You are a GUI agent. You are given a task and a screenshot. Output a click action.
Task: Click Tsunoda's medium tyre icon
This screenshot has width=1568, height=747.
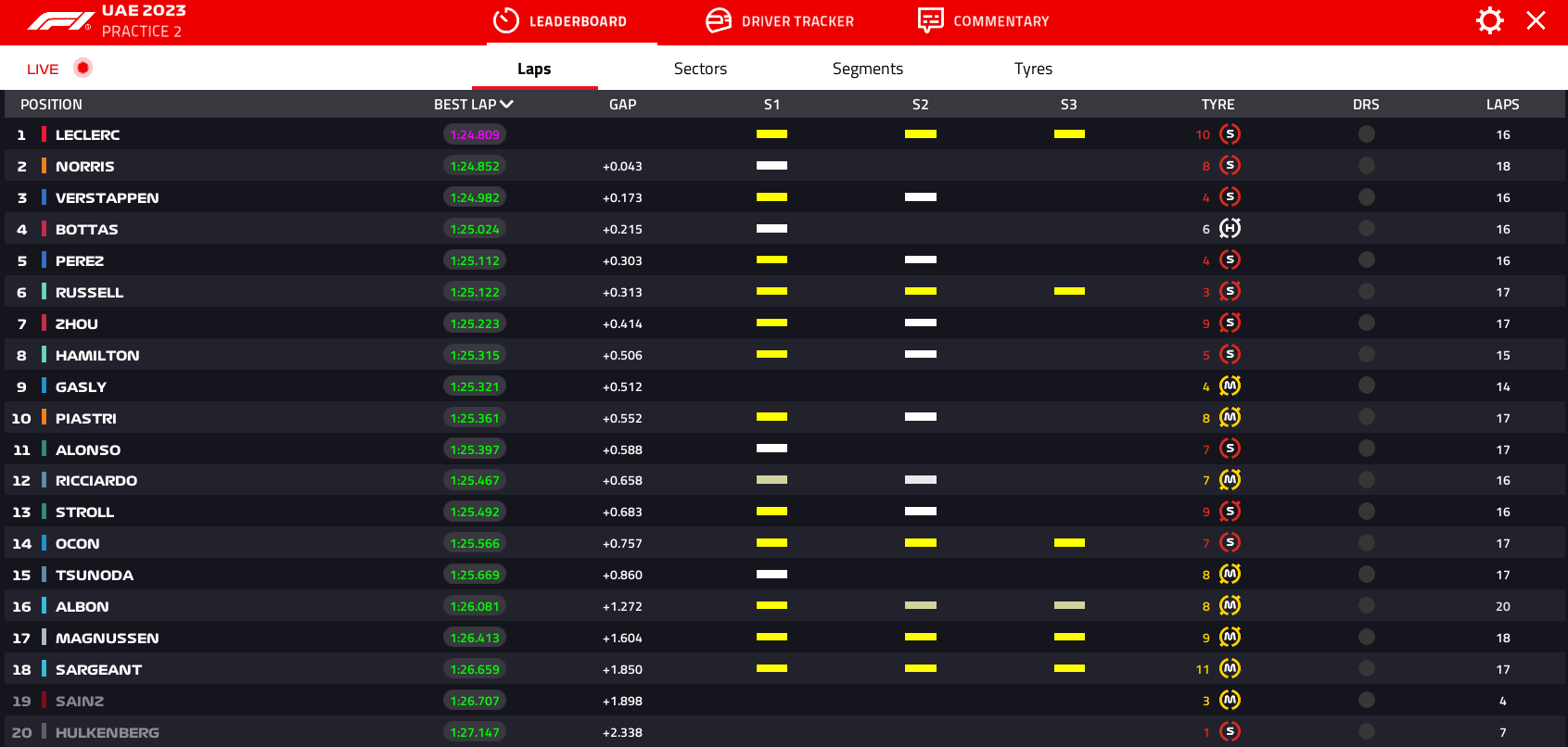coord(1230,575)
